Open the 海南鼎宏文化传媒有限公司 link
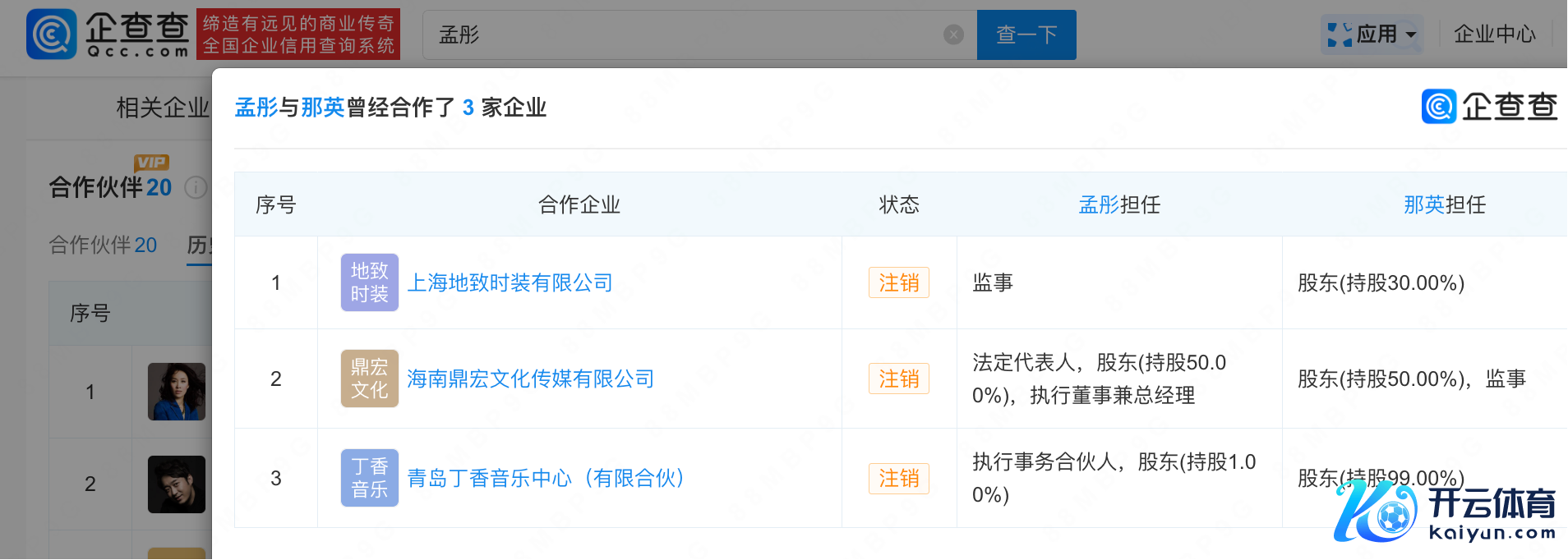The width and height of the screenshot is (1568, 560). point(530,379)
